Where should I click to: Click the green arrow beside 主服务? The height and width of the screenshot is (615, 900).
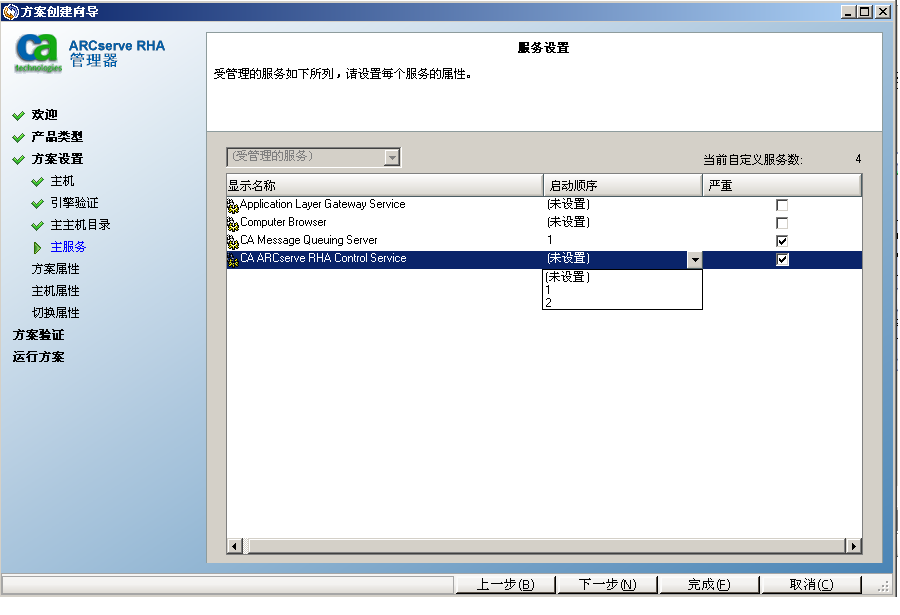38,247
